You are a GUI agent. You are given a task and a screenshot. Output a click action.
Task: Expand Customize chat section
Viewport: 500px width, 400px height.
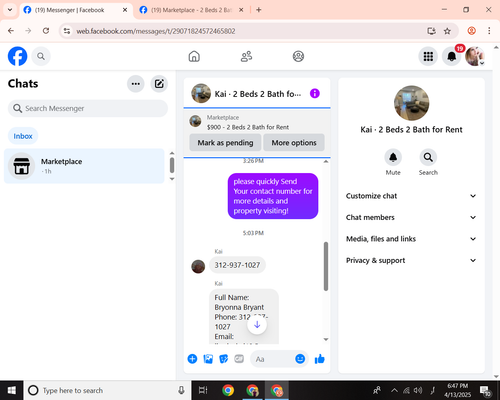coord(411,196)
